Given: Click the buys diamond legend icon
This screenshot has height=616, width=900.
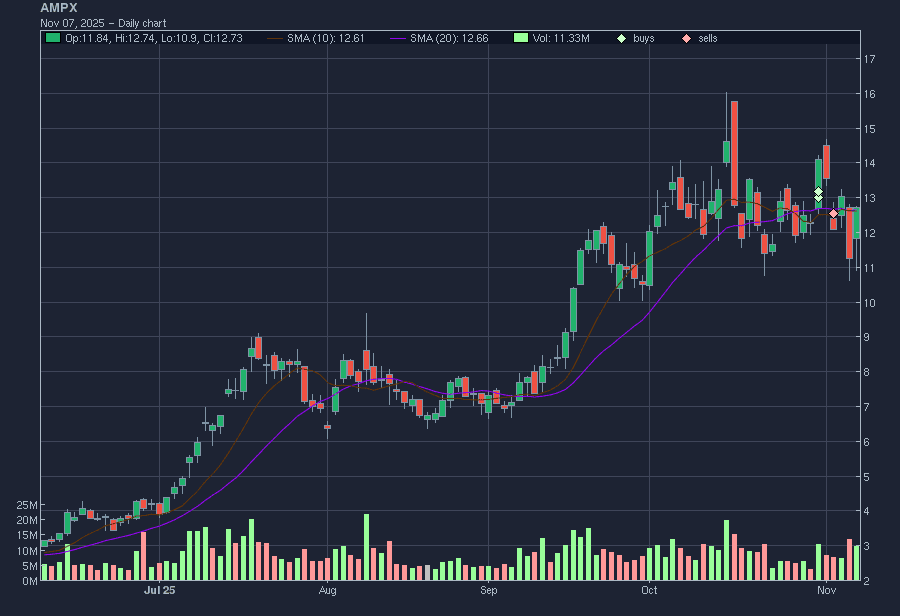Looking at the screenshot, I should pyautogui.click(x=621, y=38).
